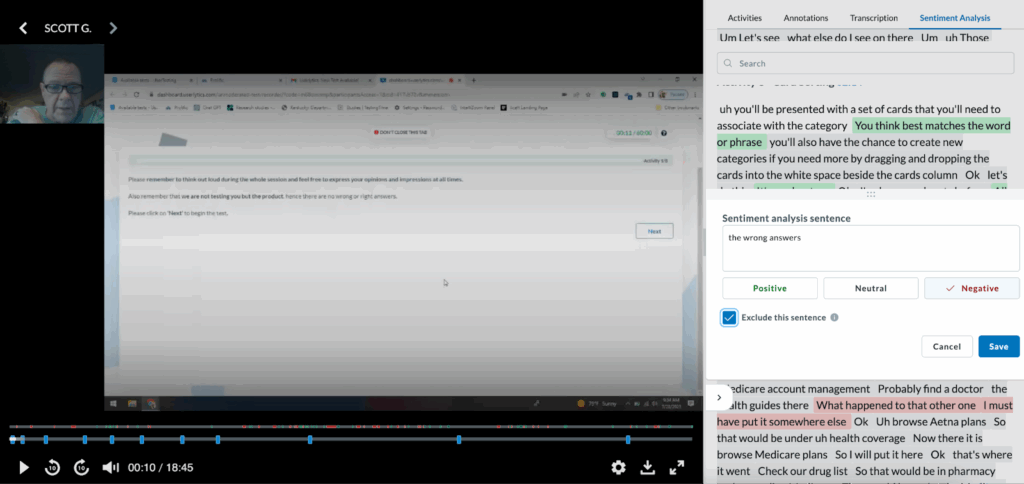Play the session recording

pyautogui.click(x=24, y=467)
